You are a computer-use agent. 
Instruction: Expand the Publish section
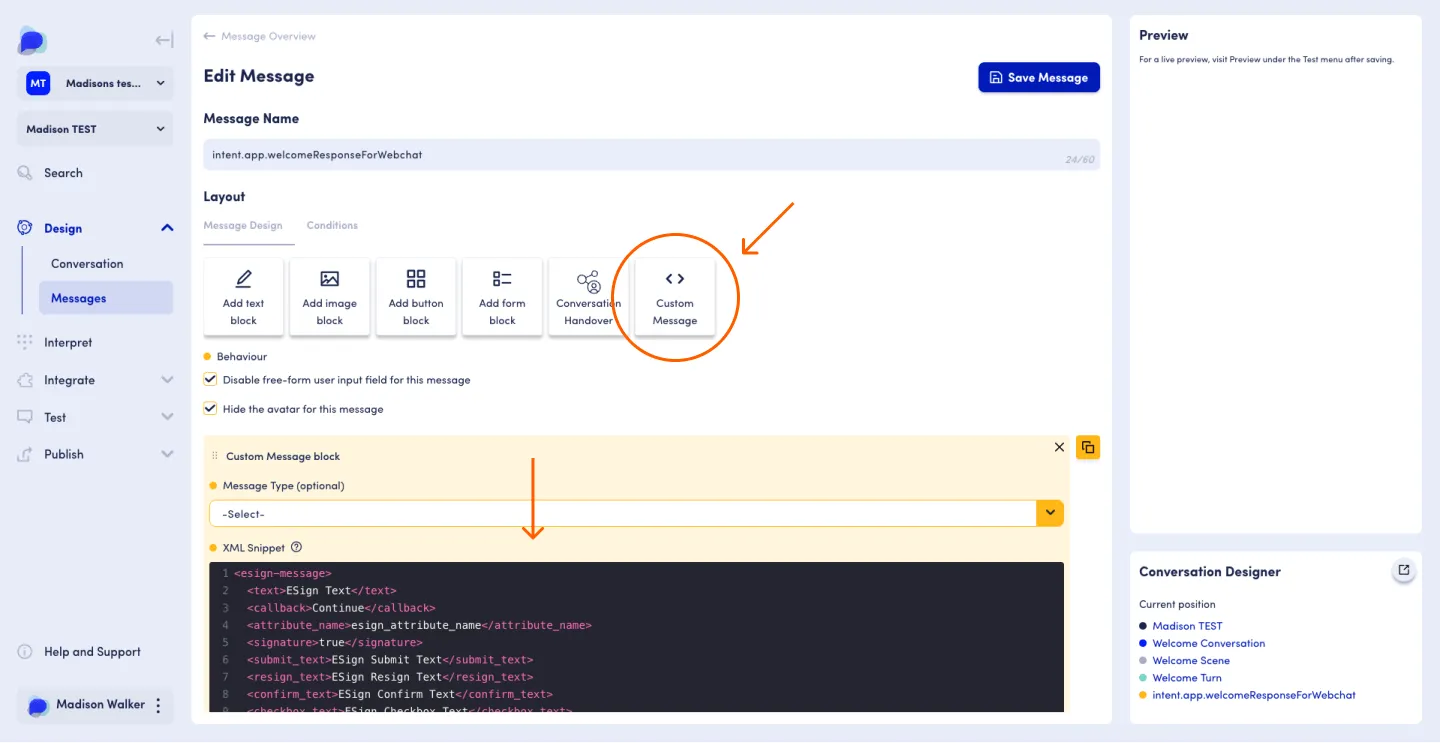coord(167,454)
